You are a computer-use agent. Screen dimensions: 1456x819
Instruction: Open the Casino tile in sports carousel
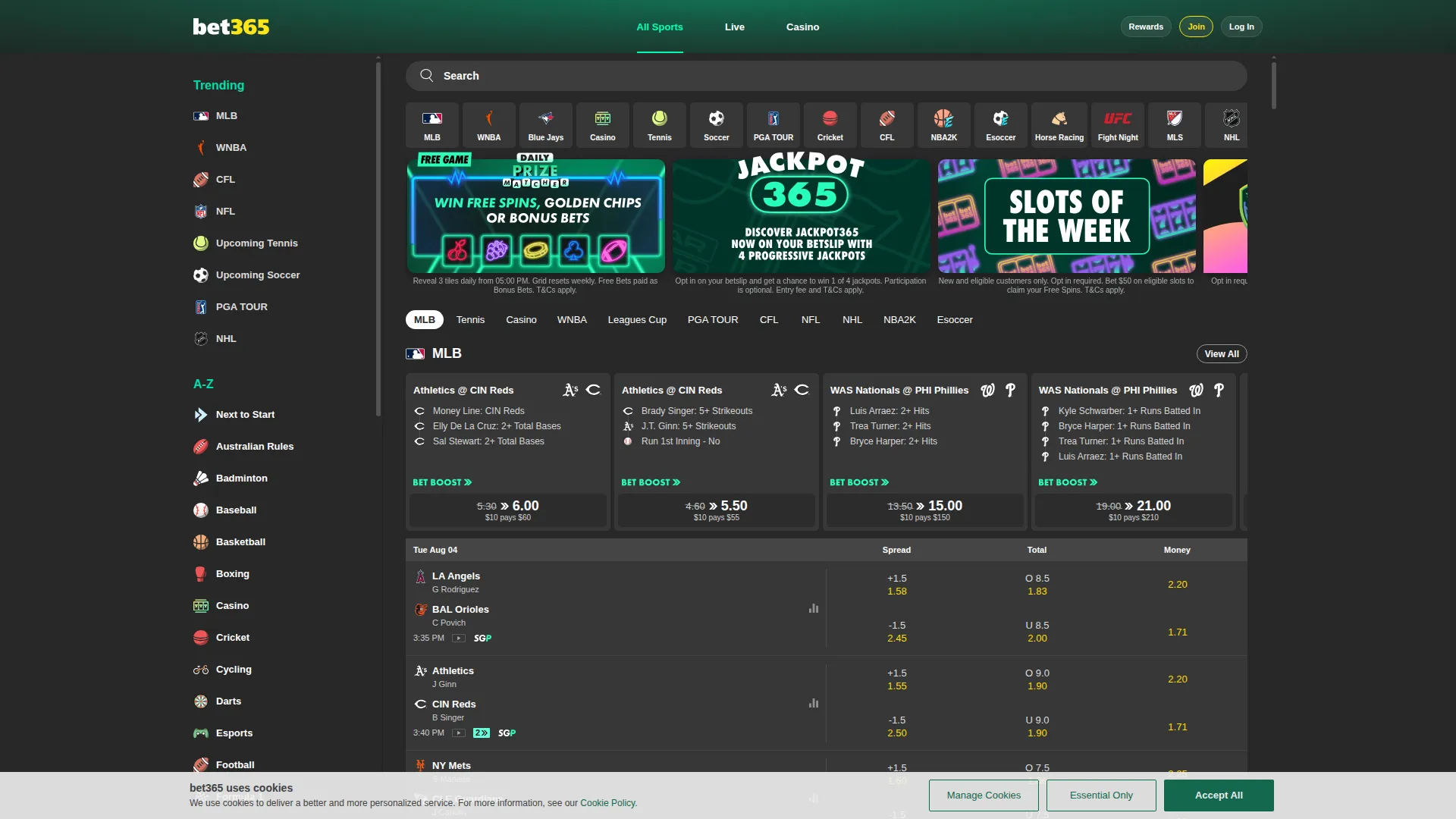[602, 124]
